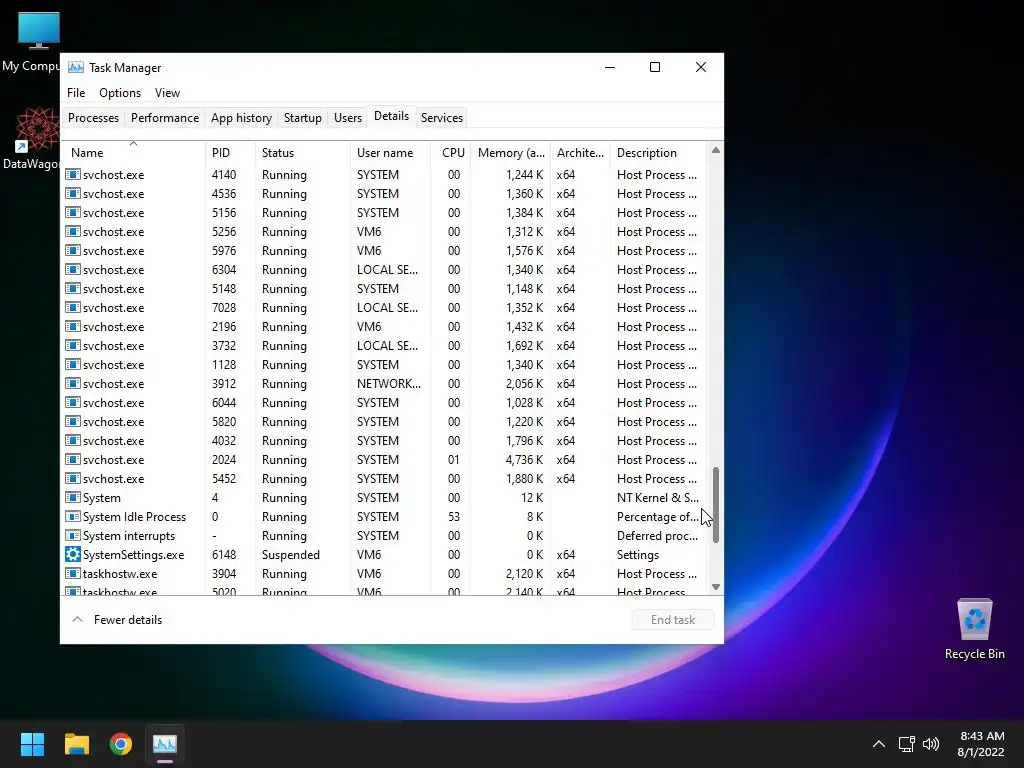Click the network icon in system tray
1024x768 pixels.
[x=906, y=744]
